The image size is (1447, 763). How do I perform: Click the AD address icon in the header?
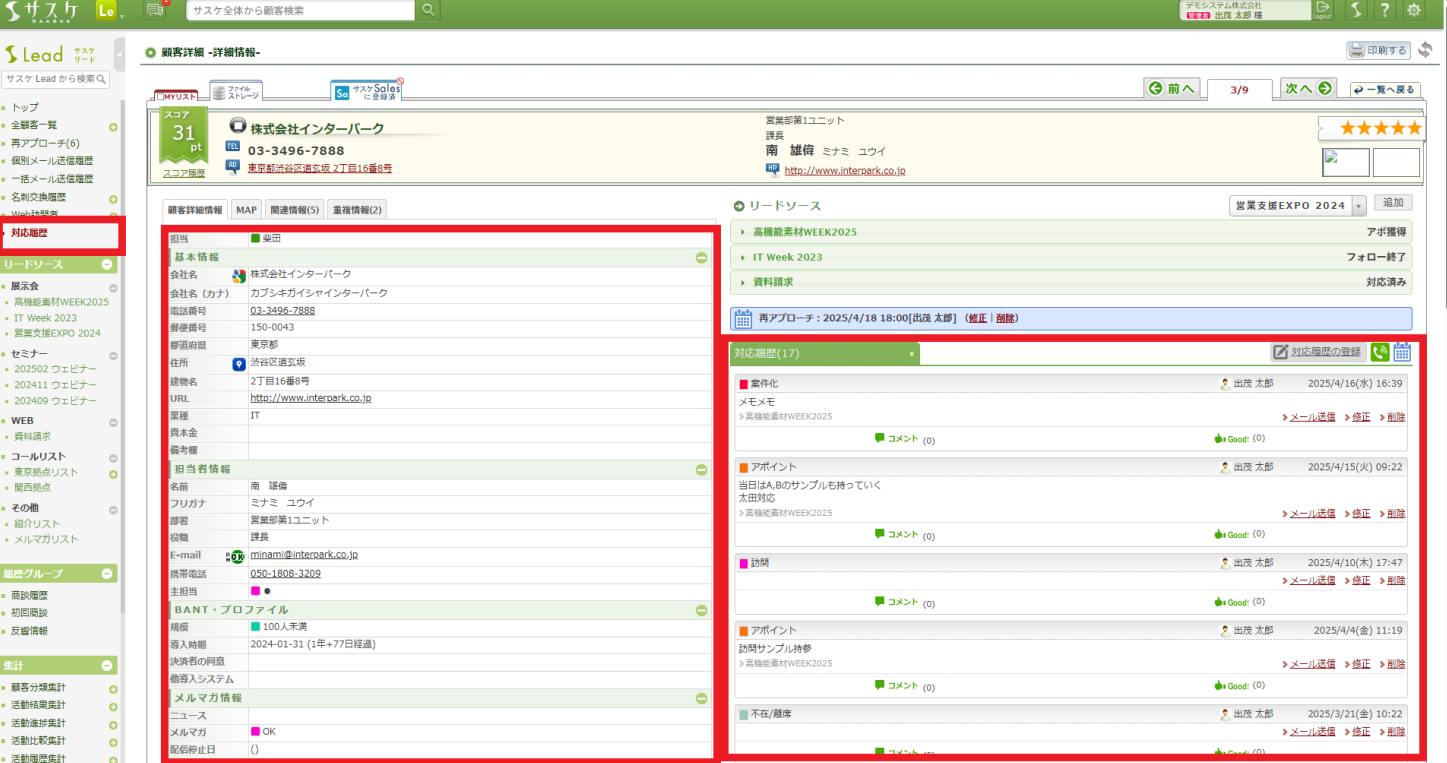[233, 166]
